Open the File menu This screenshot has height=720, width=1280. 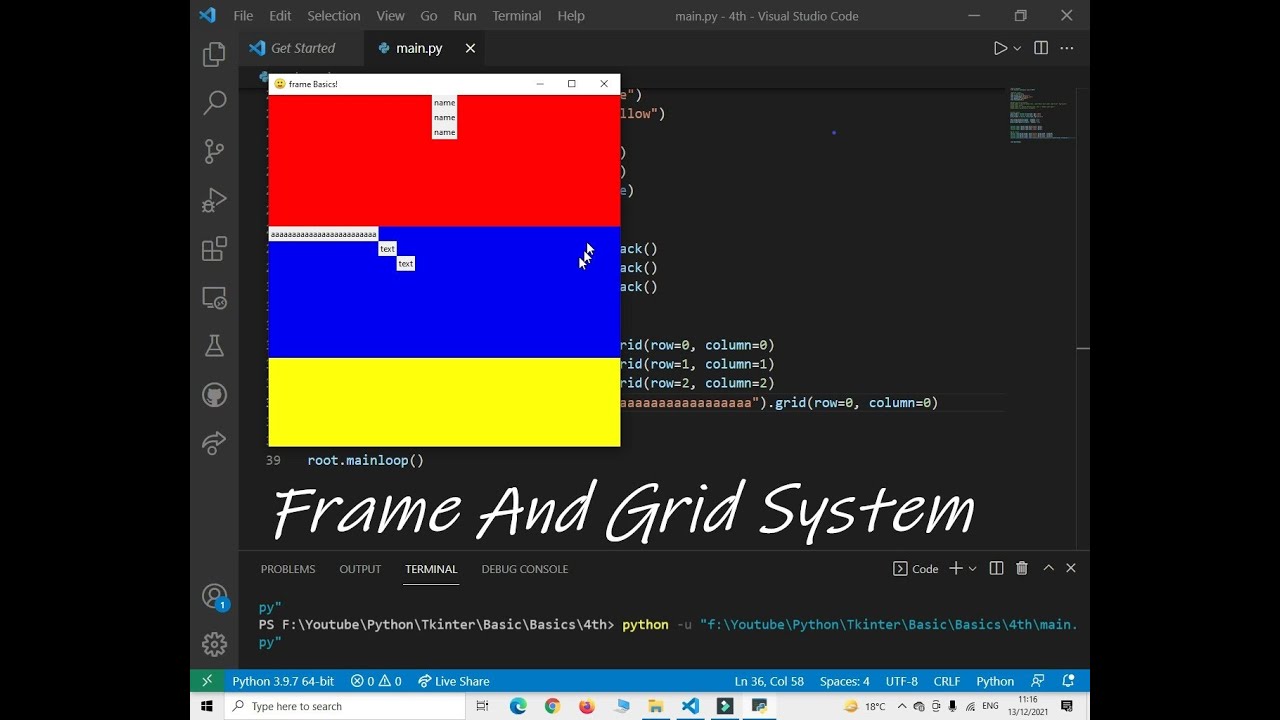tap(243, 16)
